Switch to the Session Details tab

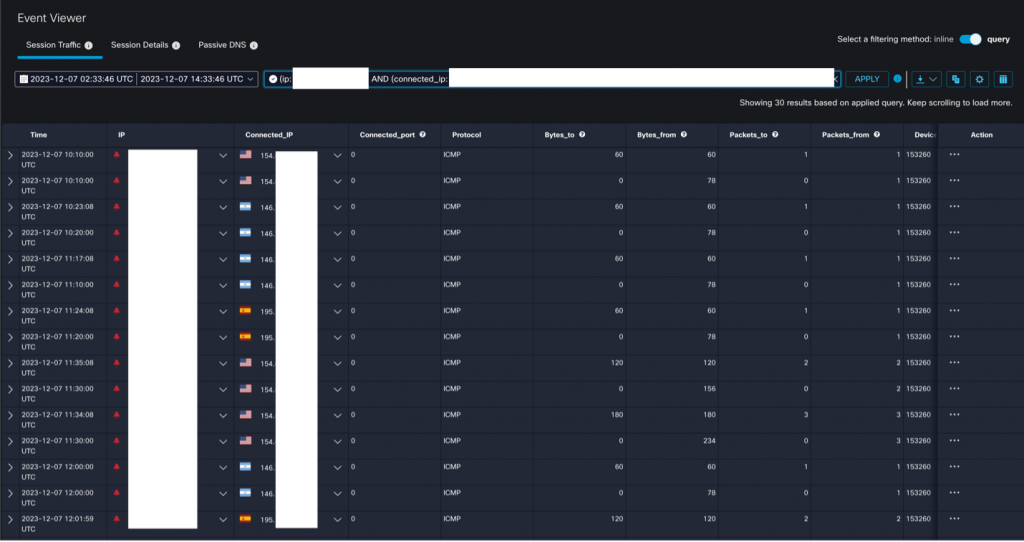(139, 45)
